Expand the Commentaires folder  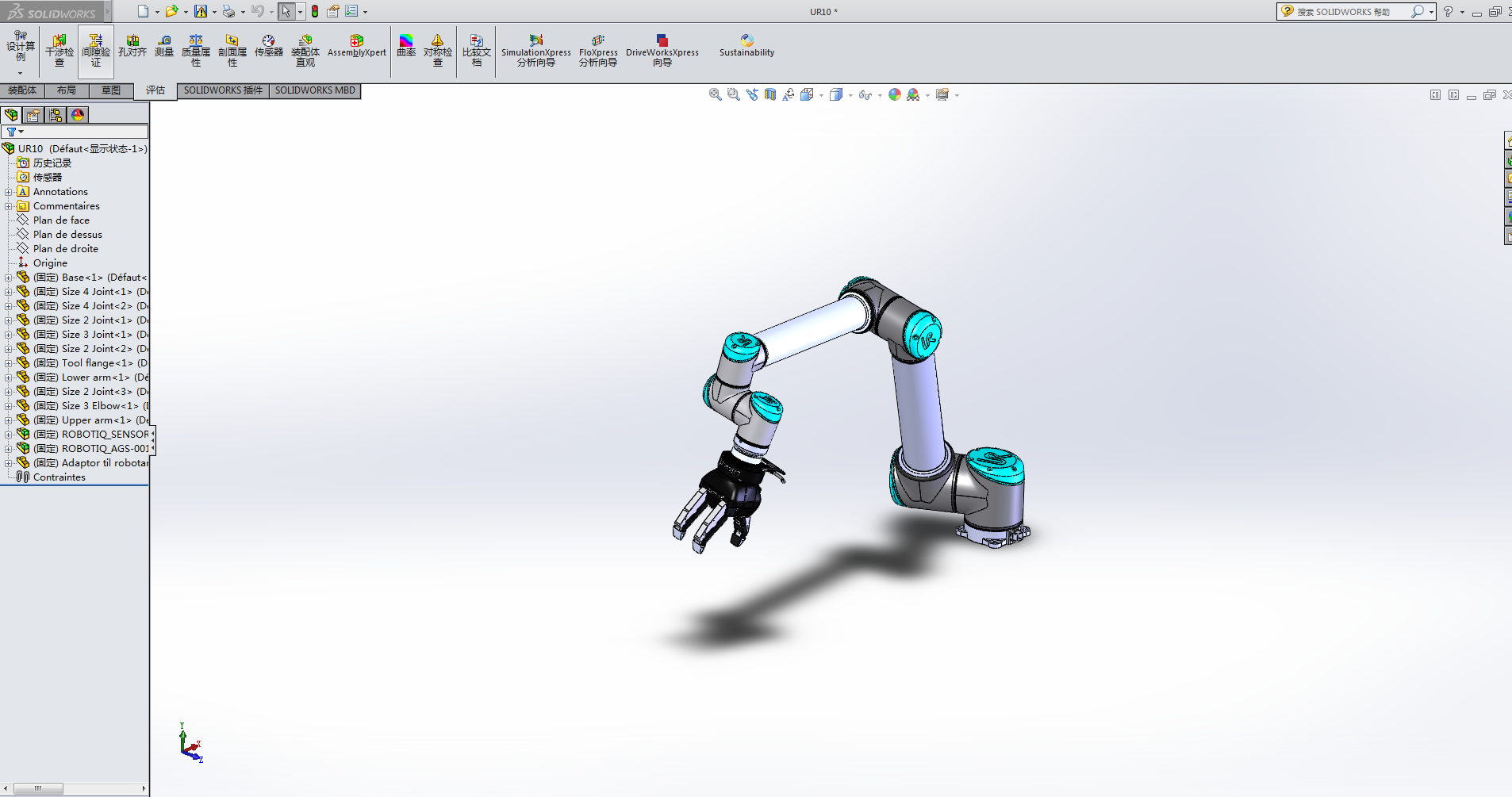point(9,206)
